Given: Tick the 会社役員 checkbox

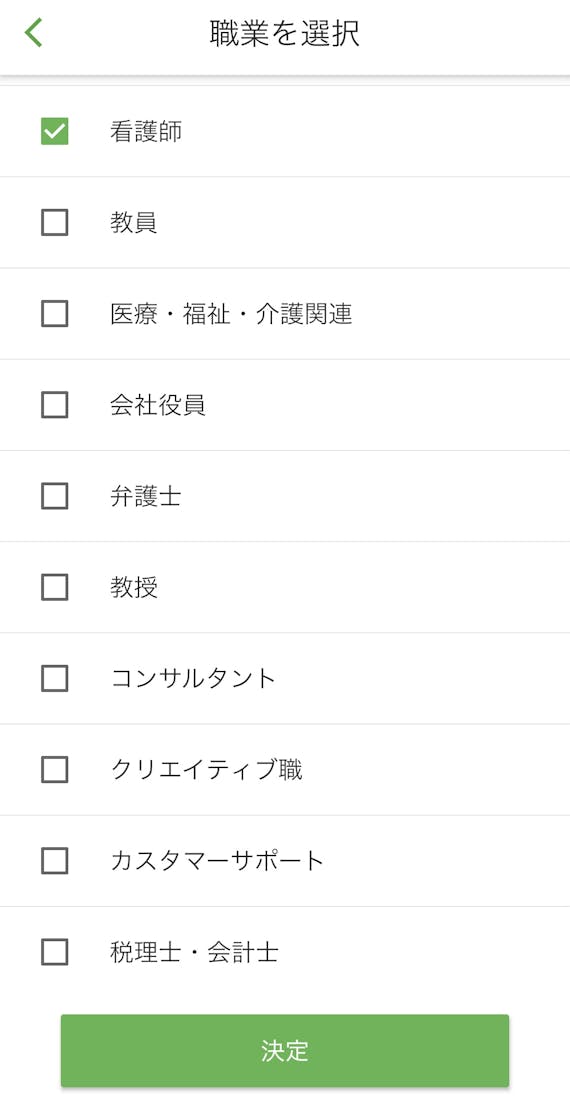Looking at the screenshot, I should tap(54, 405).
